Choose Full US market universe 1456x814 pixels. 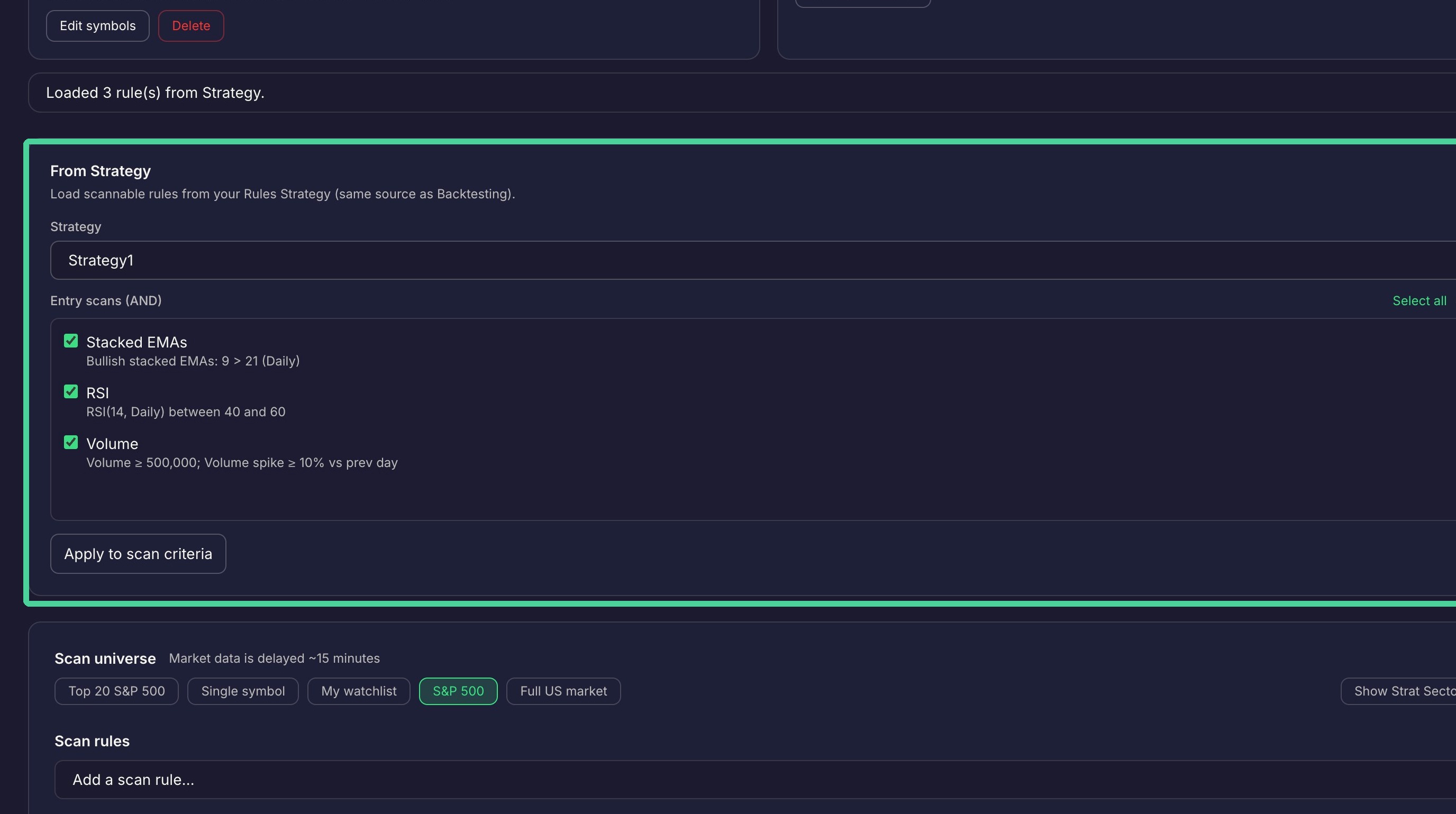tap(563, 691)
